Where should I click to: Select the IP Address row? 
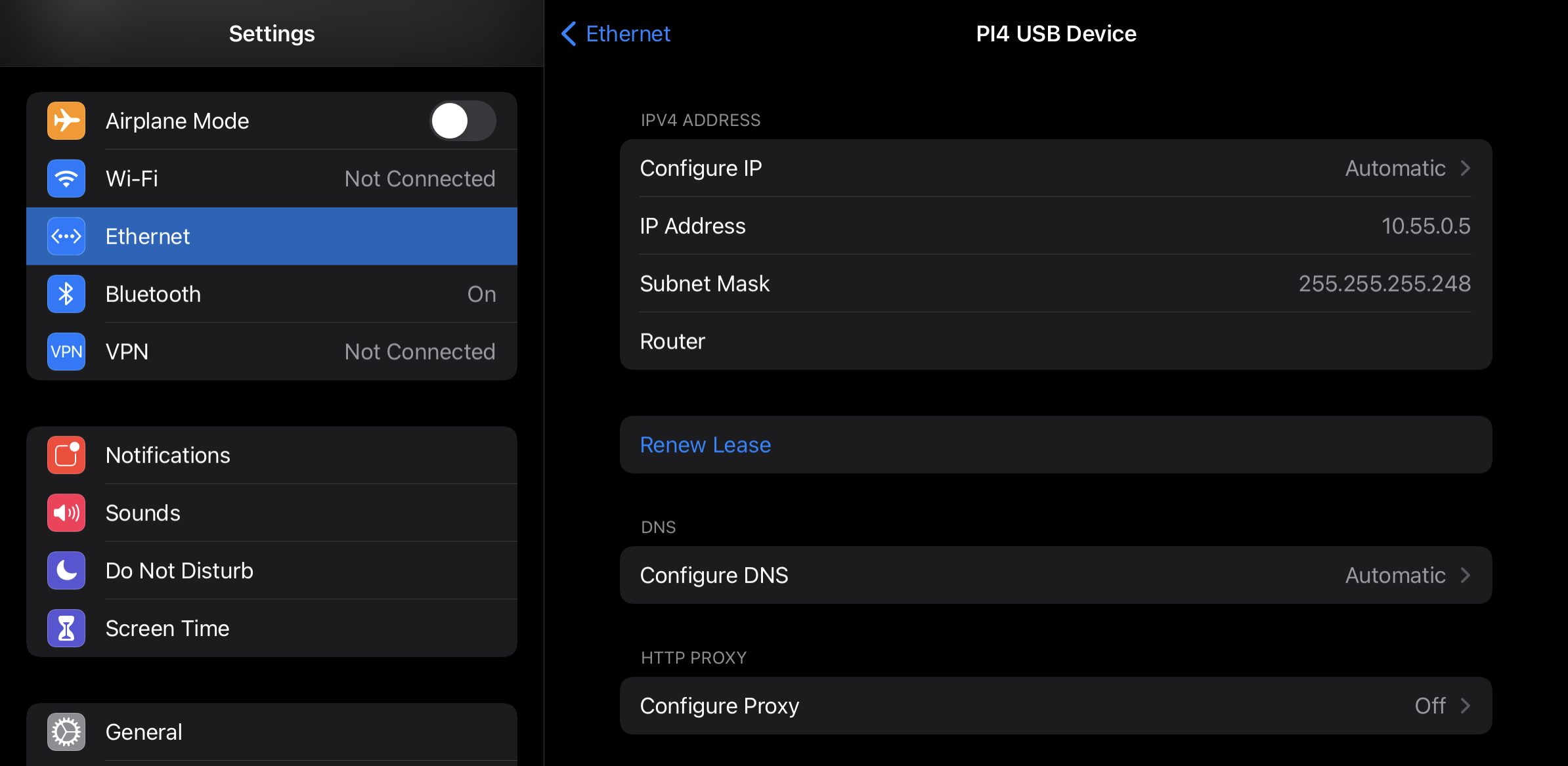point(1055,226)
